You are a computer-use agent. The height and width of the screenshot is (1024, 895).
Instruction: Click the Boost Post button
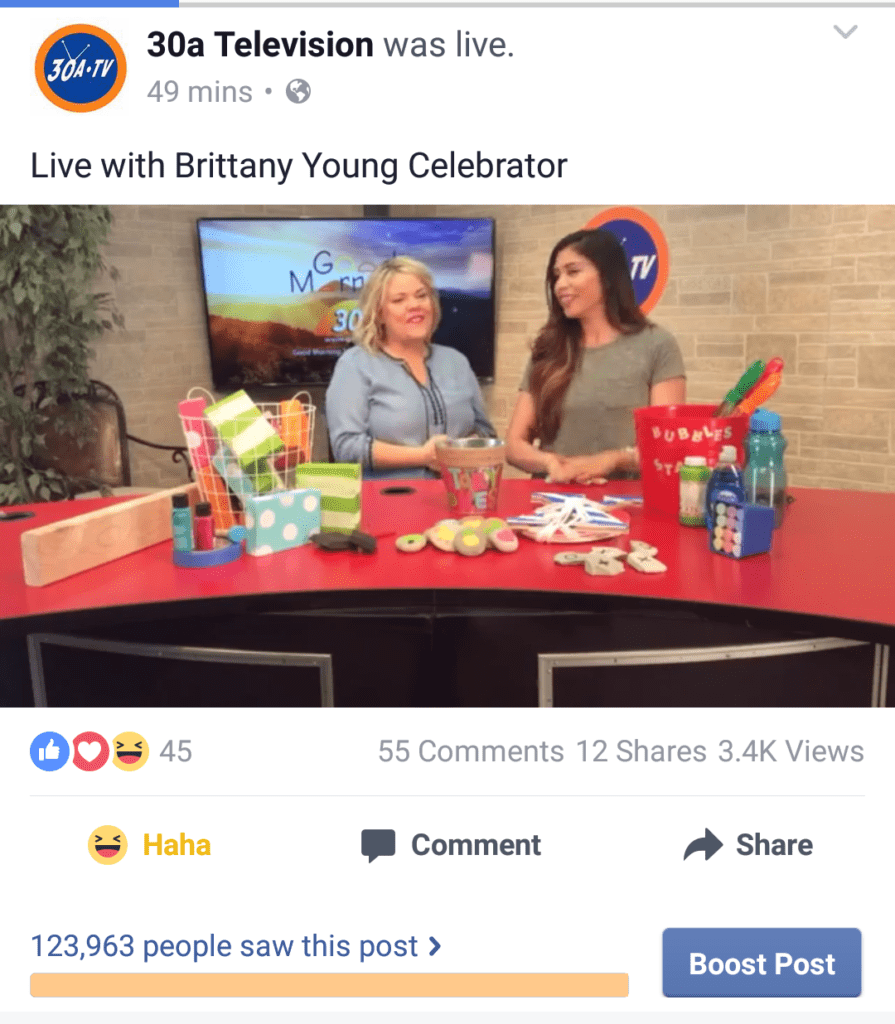762,963
